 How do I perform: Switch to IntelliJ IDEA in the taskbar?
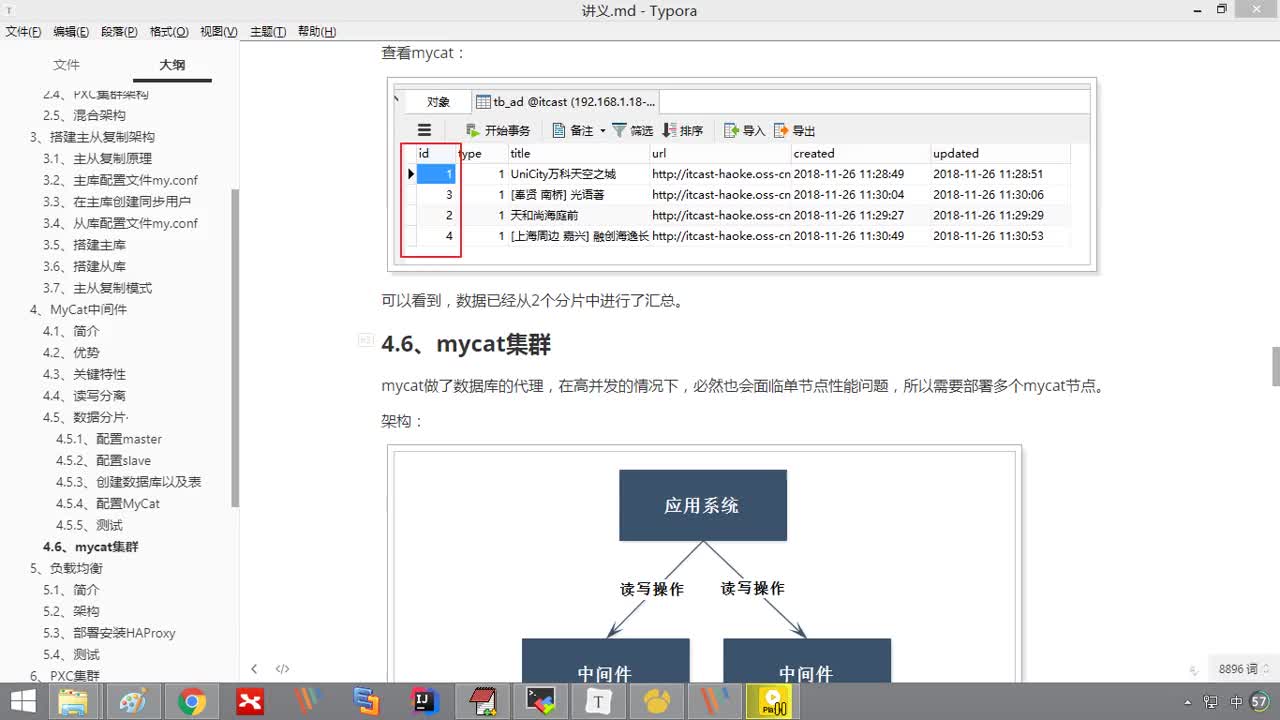(424, 702)
